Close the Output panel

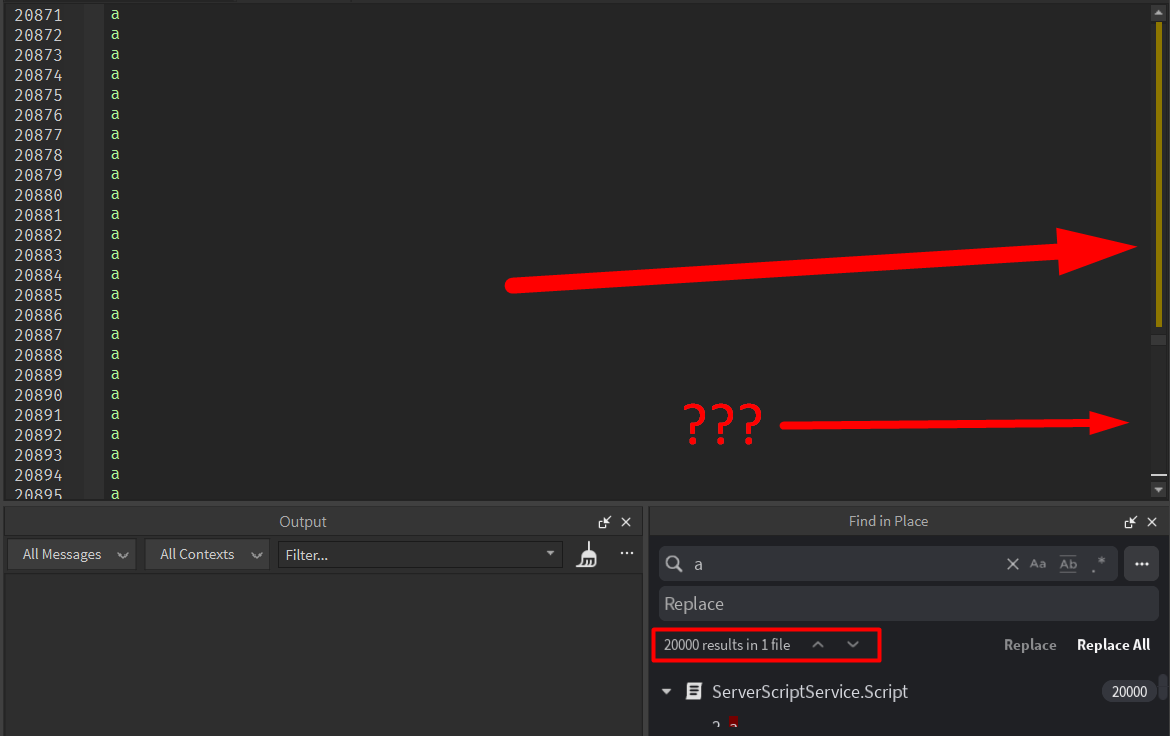pyautogui.click(x=626, y=522)
